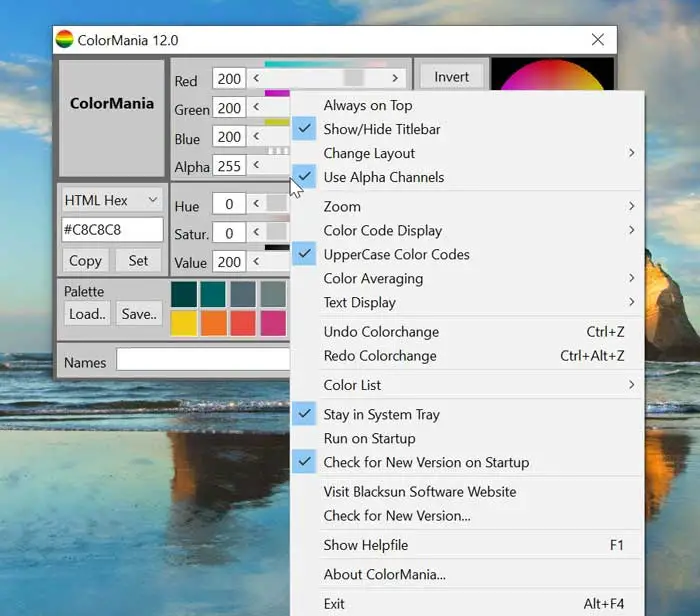Open Color Averaging submenu
This screenshot has height=616, width=700.
[x=467, y=278]
